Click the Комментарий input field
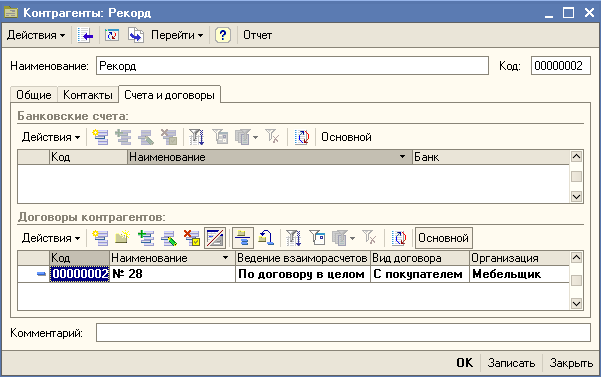This screenshot has width=601, height=377. pyautogui.click(x=343, y=333)
